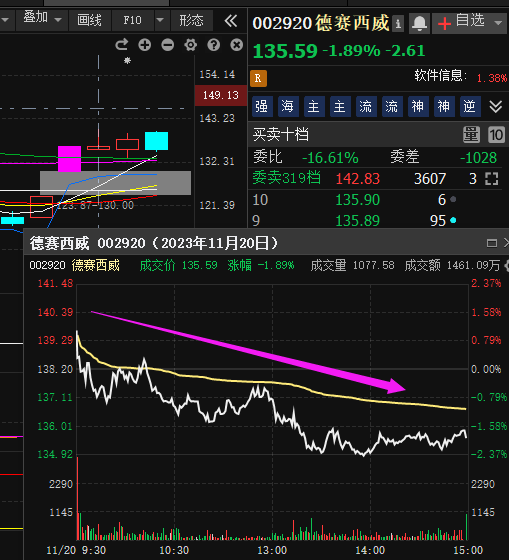Click the 成交额 1461.09万 label in popup
The width and height of the screenshot is (509, 560).
tap(452, 265)
